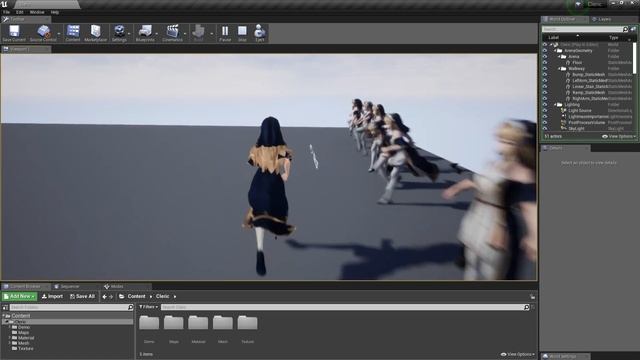Stop the play session
Image resolution: width=640 pixels, height=360 pixels.
242,31
